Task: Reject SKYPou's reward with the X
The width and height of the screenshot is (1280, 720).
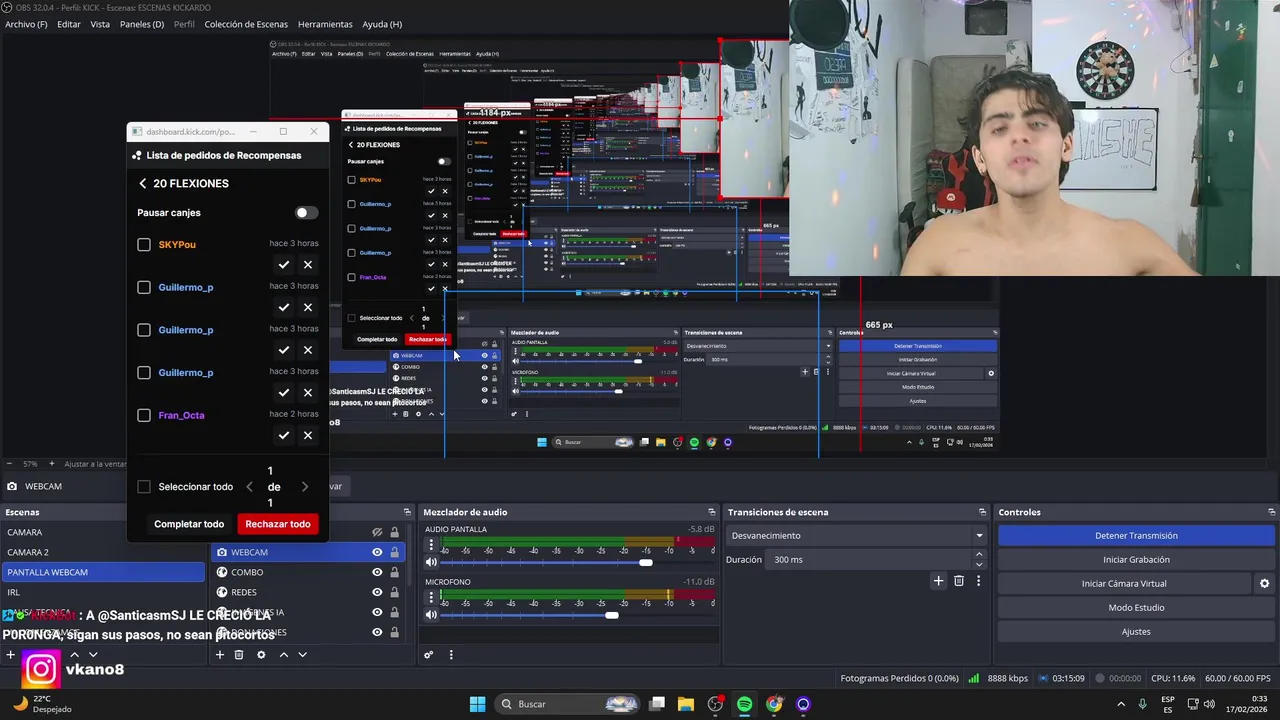Action: click(x=308, y=265)
